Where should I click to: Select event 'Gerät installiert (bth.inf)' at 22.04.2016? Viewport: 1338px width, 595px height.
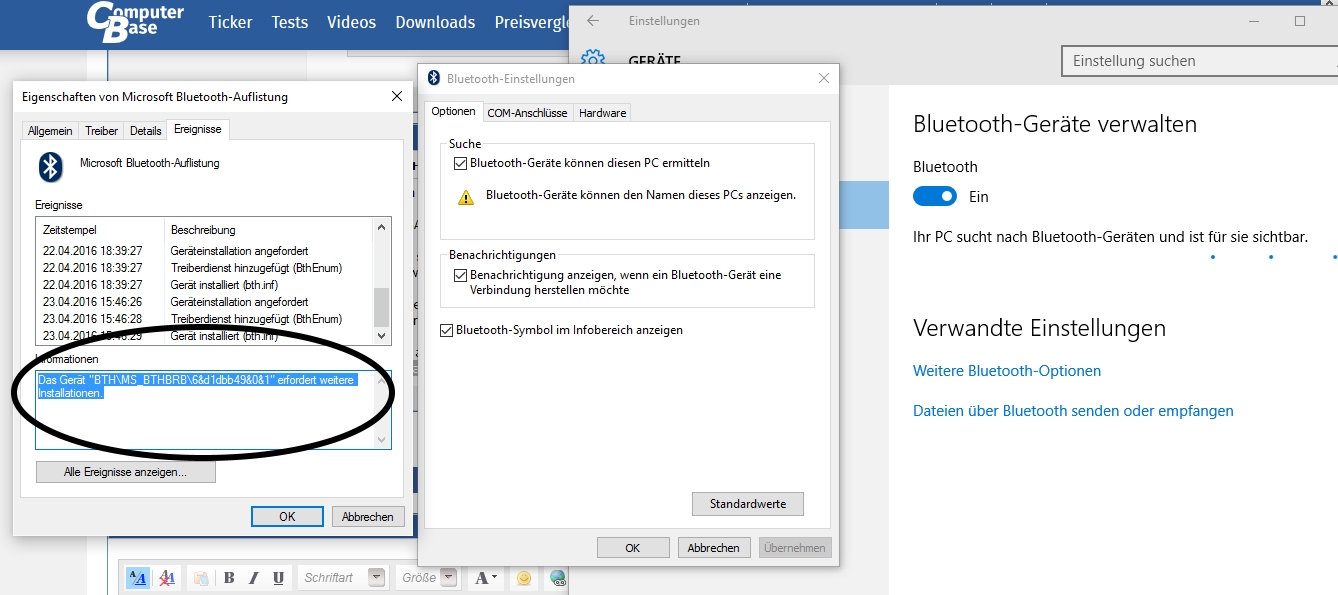tap(204, 285)
